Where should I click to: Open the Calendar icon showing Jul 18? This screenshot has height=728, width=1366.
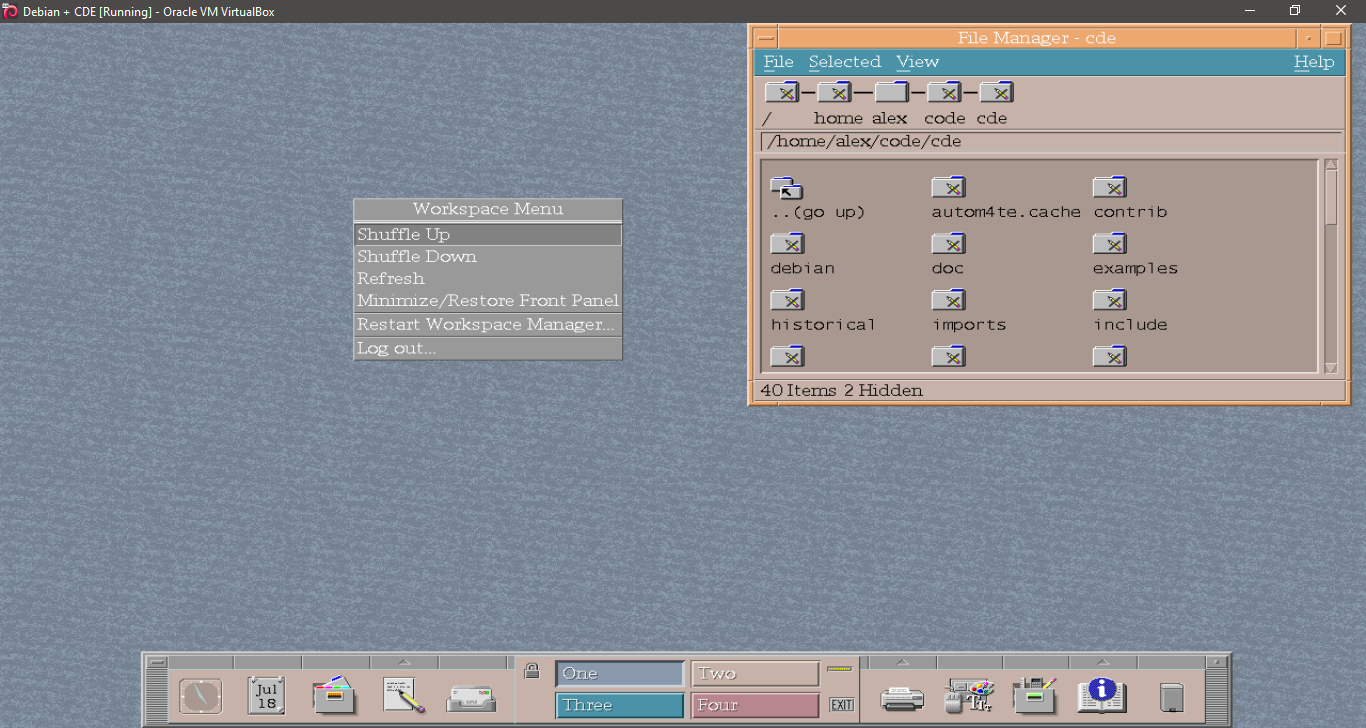(266, 695)
